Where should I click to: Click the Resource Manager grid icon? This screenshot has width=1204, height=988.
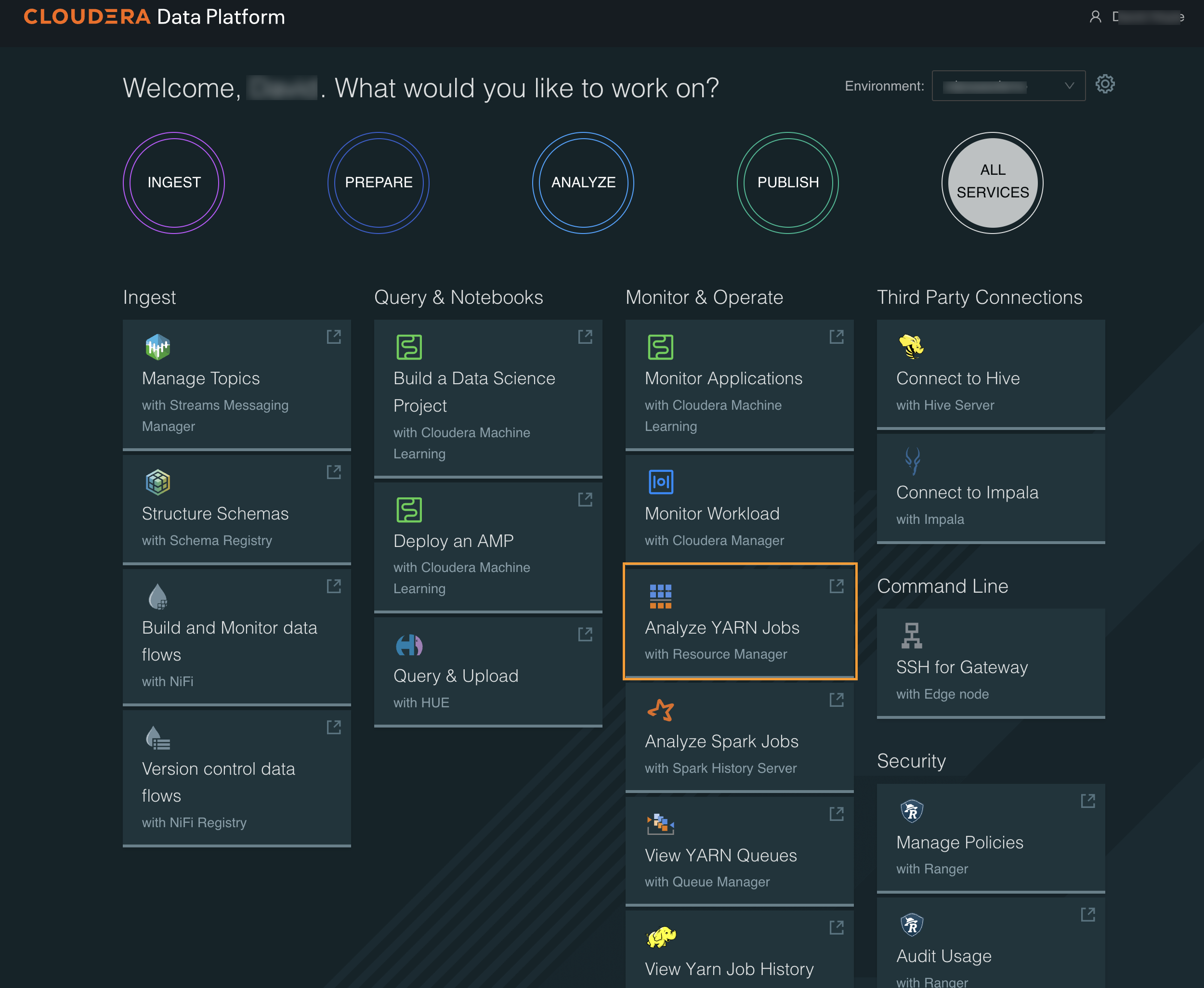tap(660, 596)
